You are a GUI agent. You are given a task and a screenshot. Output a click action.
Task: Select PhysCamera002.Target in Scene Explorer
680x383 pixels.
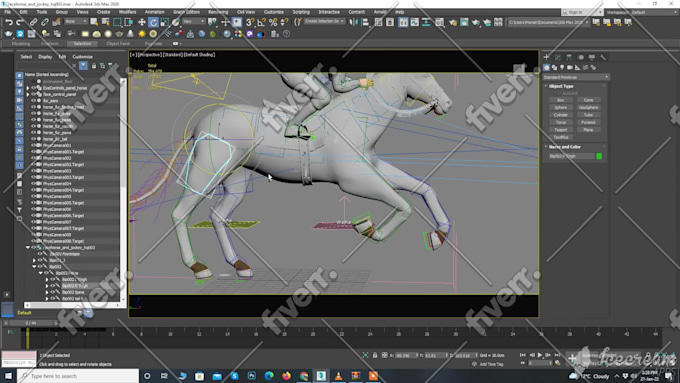tap(63, 164)
